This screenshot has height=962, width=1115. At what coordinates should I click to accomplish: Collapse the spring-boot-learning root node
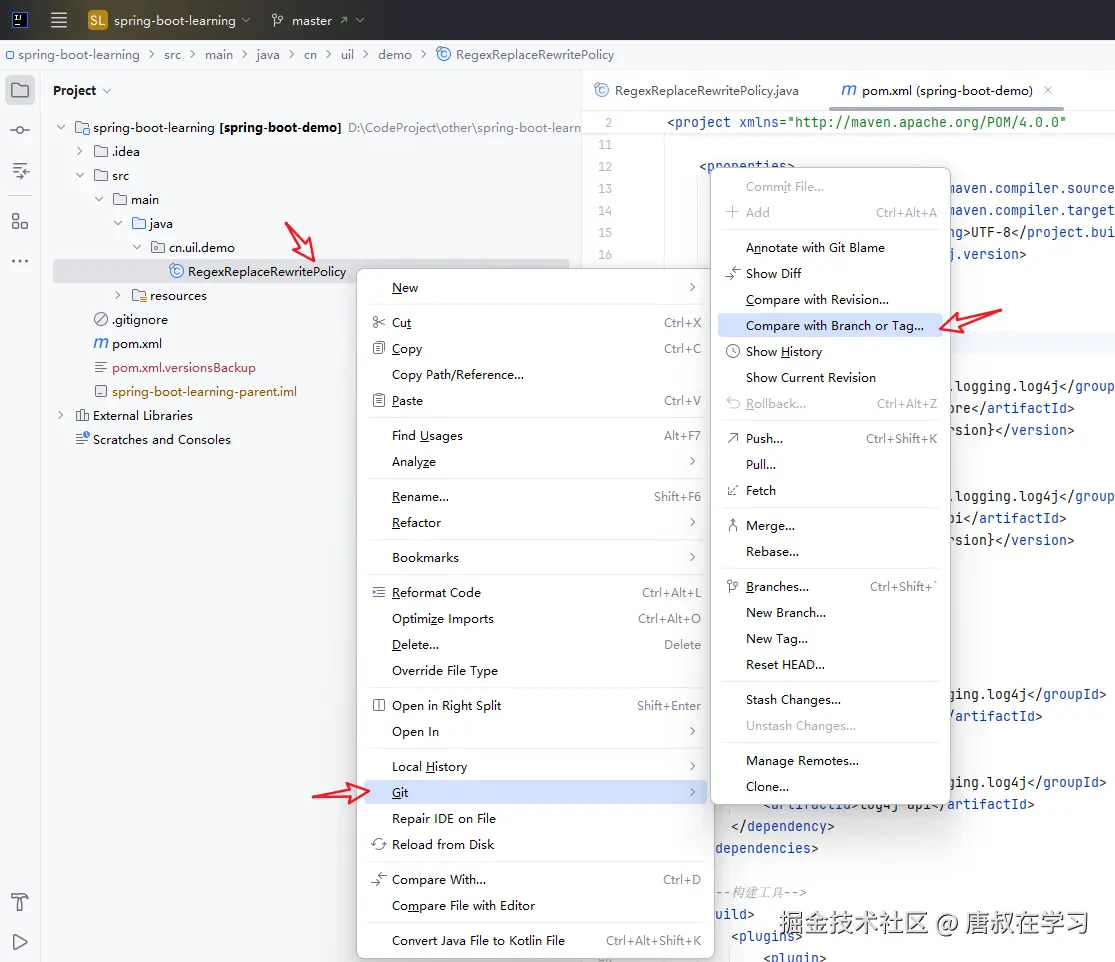(x=61, y=127)
